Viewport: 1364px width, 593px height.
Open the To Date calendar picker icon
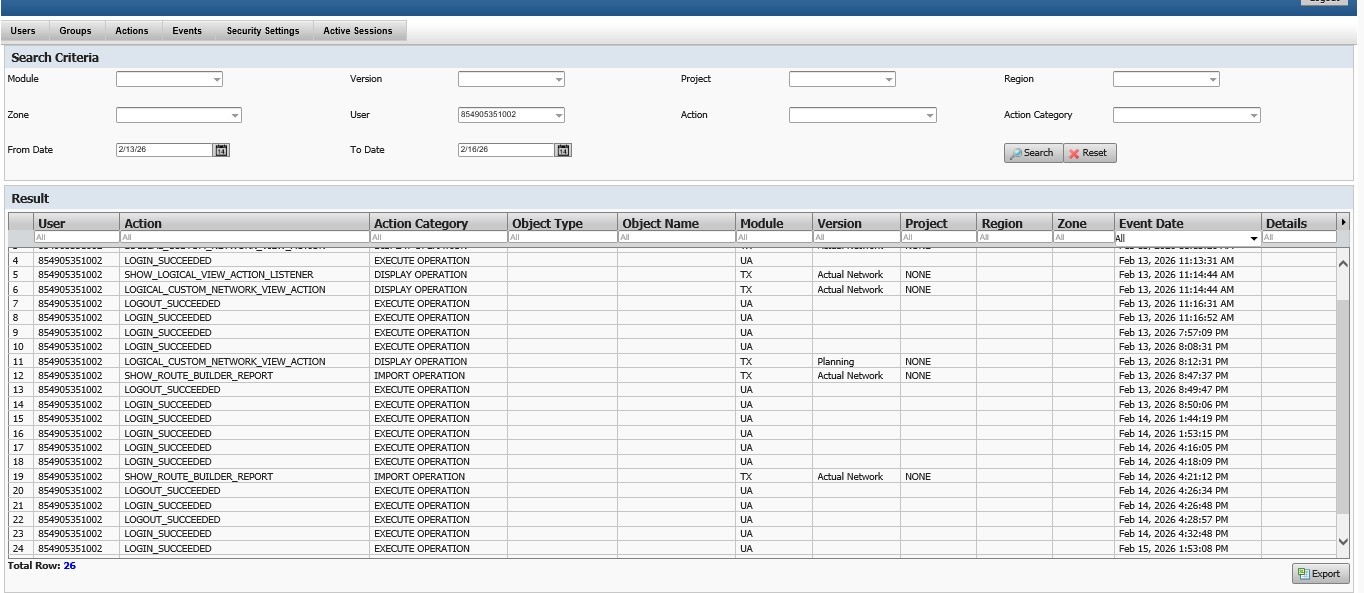click(563, 150)
